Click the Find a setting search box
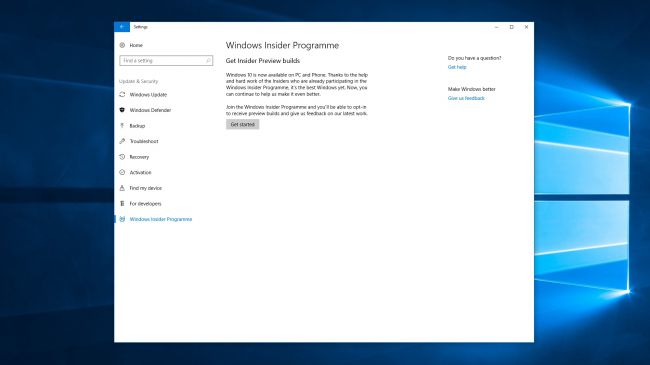The image size is (650, 365). 166,61
